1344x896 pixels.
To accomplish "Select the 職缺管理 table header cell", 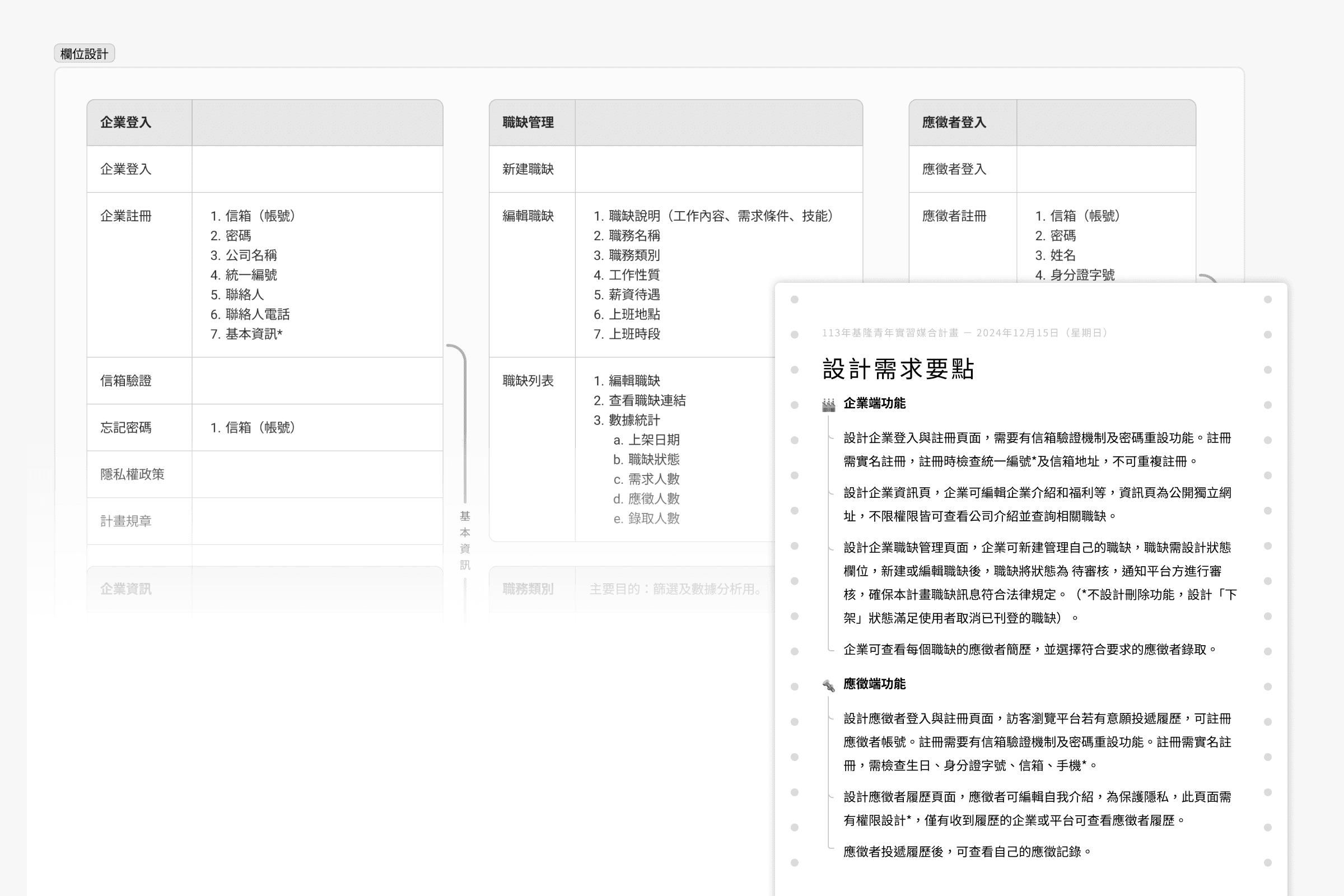I will 528,122.
